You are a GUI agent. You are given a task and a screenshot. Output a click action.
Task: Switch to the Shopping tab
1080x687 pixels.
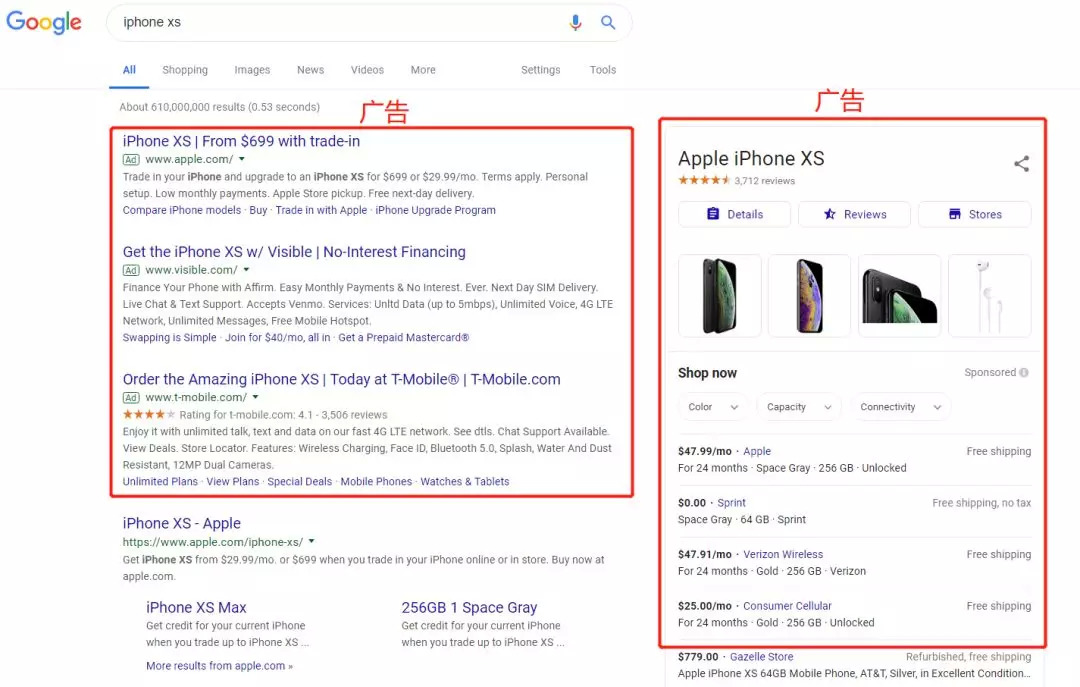pyautogui.click(x=185, y=70)
